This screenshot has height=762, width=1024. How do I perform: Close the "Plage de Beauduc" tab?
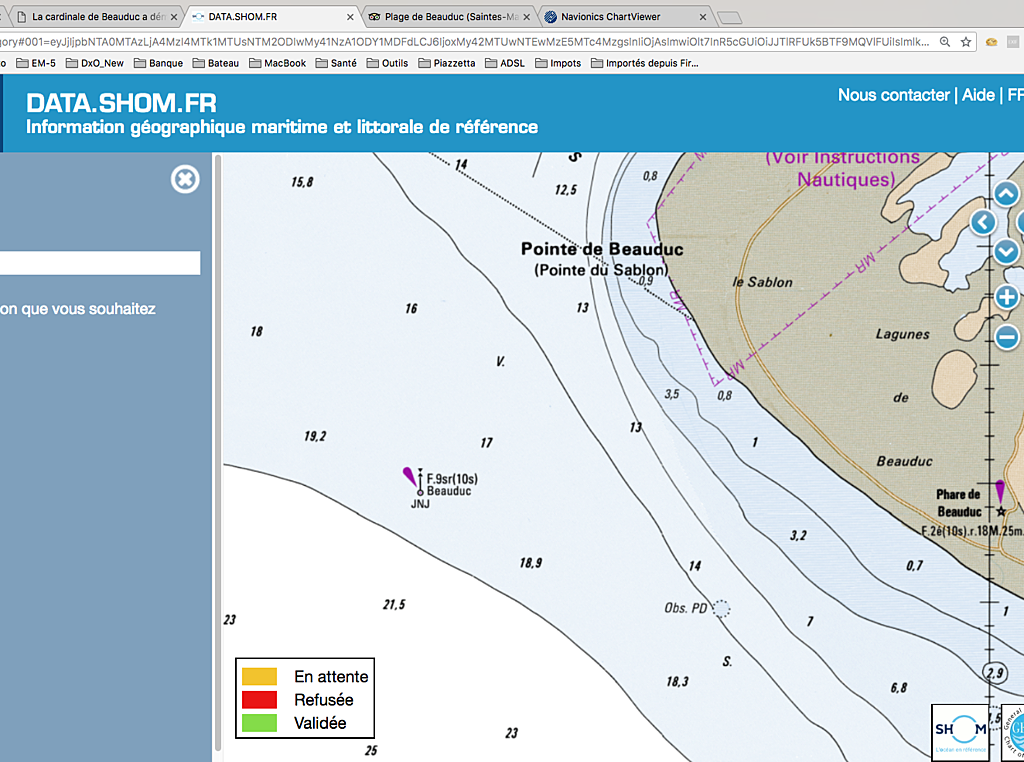click(x=526, y=17)
